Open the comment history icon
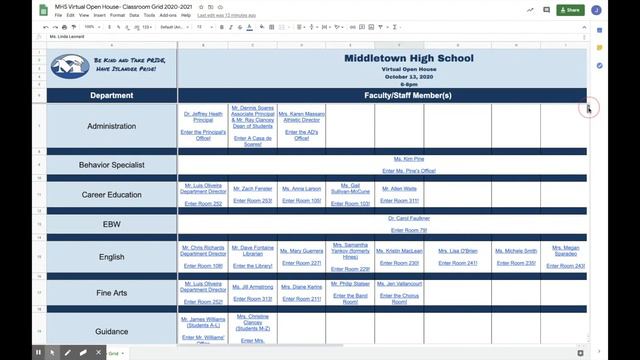 tap(547, 10)
